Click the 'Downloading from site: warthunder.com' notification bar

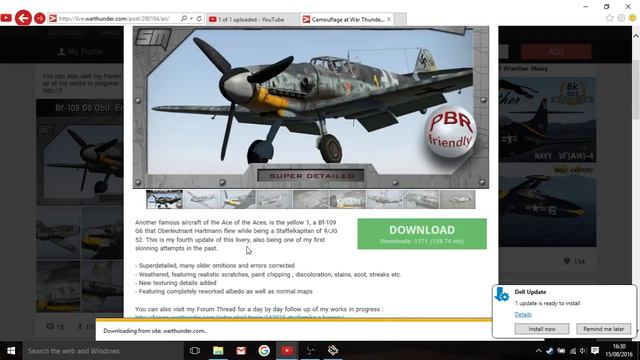click(x=294, y=331)
